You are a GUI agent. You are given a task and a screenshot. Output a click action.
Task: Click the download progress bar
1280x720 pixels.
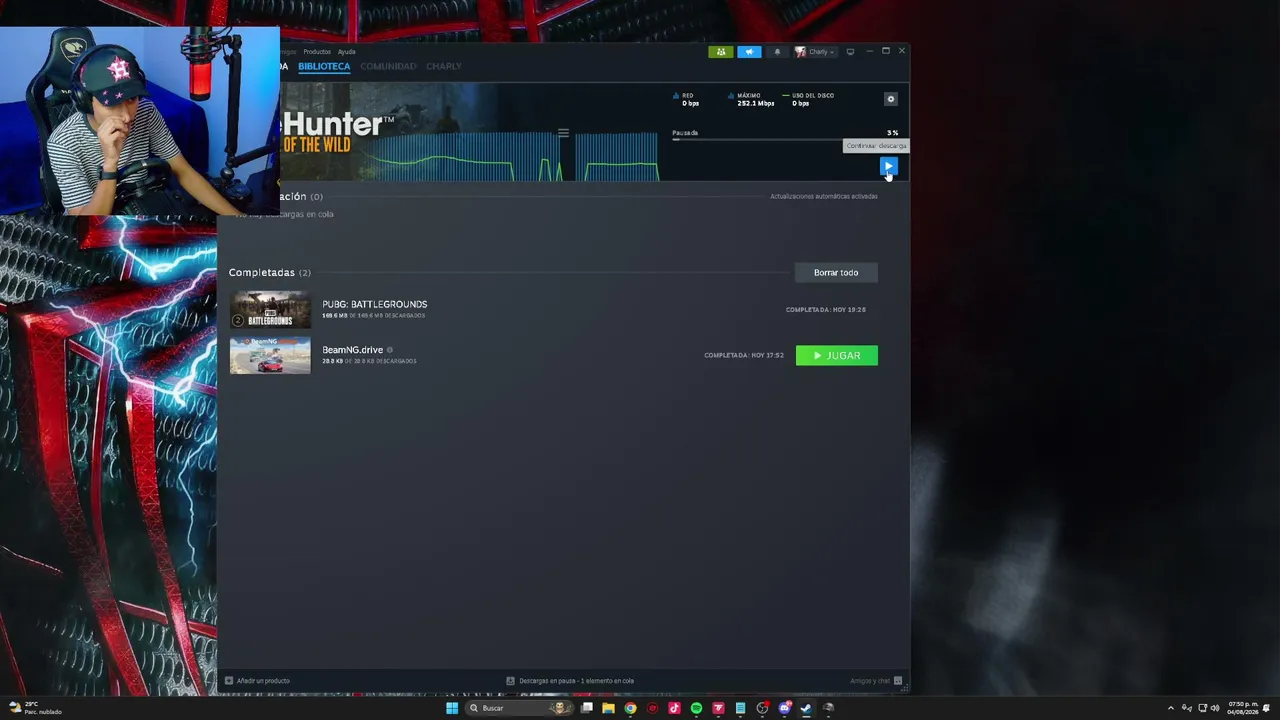click(x=785, y=139)
